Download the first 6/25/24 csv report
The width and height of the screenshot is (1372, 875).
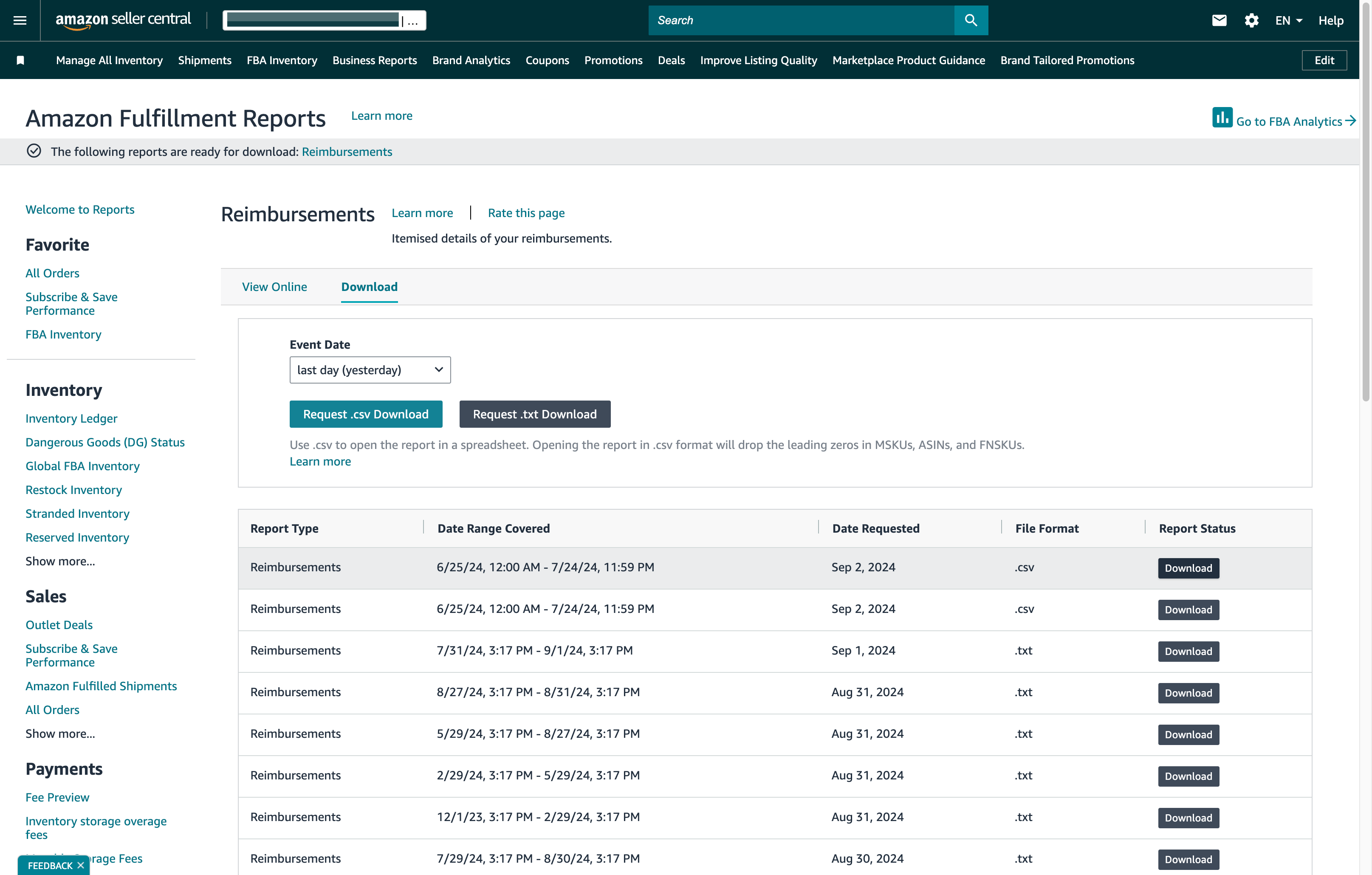point(1188,568)
